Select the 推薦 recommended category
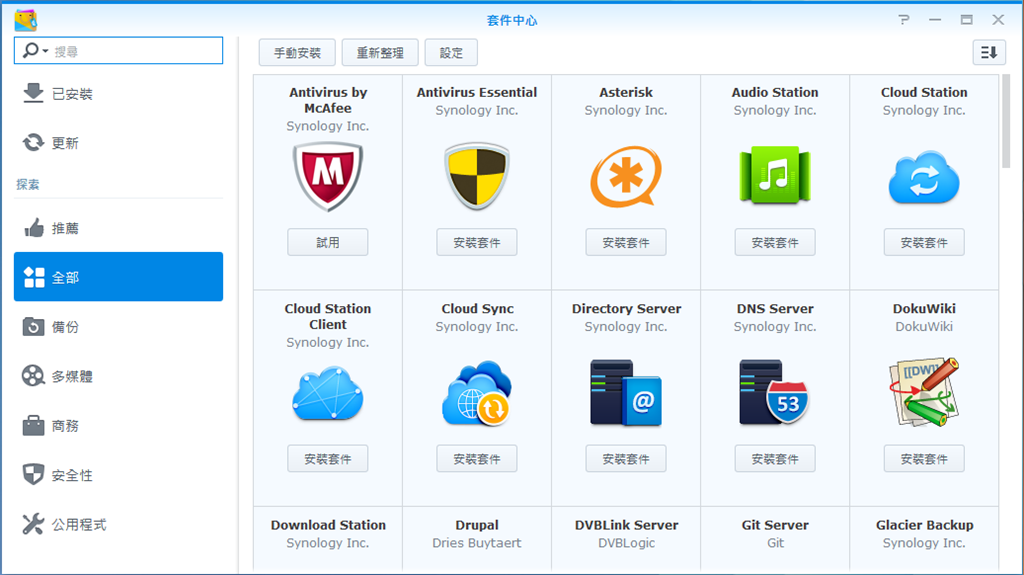This screenshot has width=1024, height=575. [x=118, y=228]
